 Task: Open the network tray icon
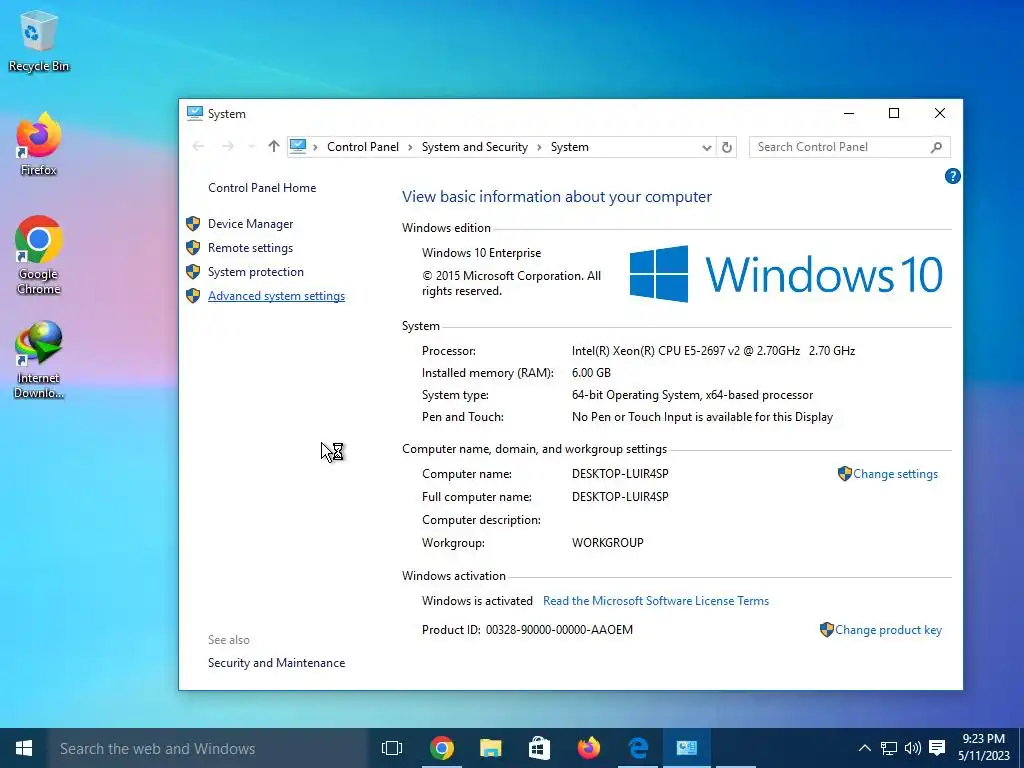point(889,748)
